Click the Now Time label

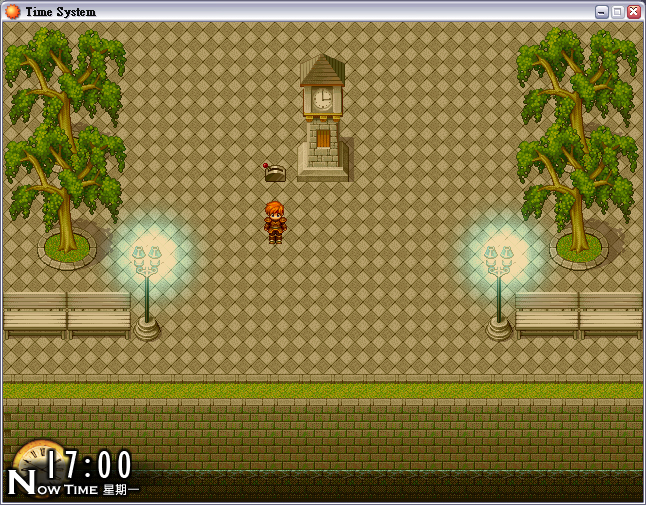[x=53, y=483]
